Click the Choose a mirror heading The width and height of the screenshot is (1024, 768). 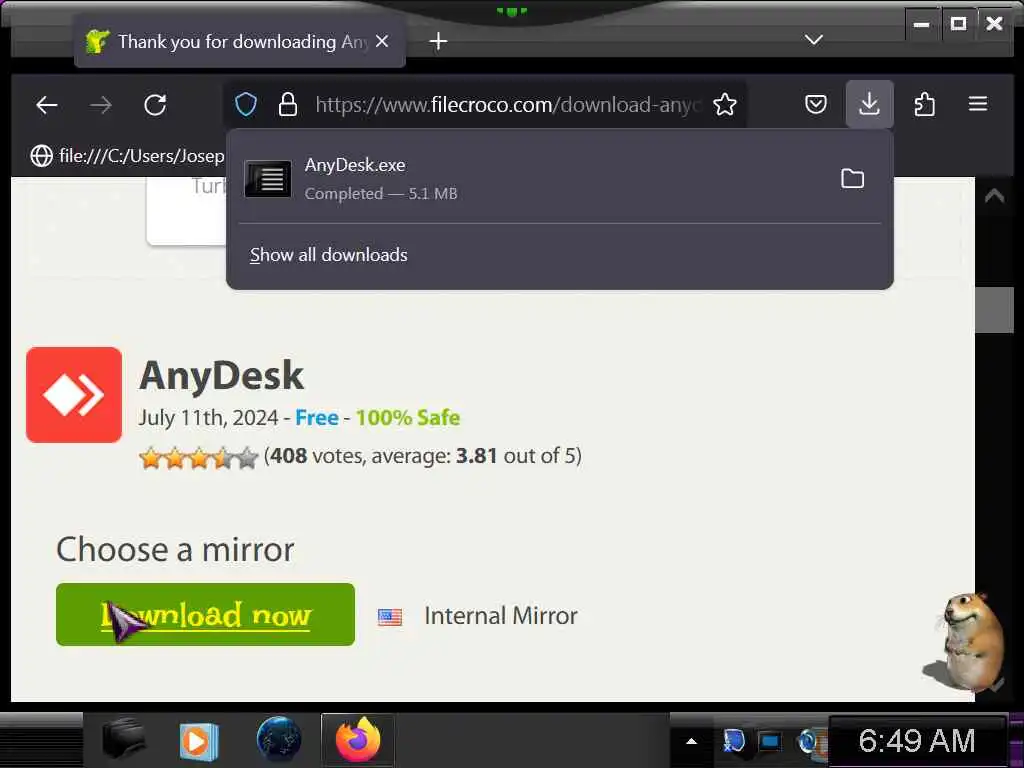click(175, 550)
